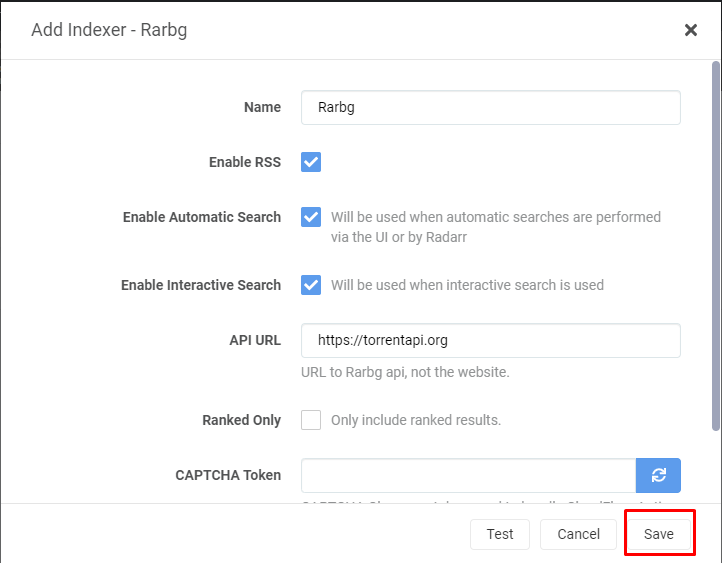
Task: Click the 'automatic searches are performed' help text
Action: click(x=553, y=217)
